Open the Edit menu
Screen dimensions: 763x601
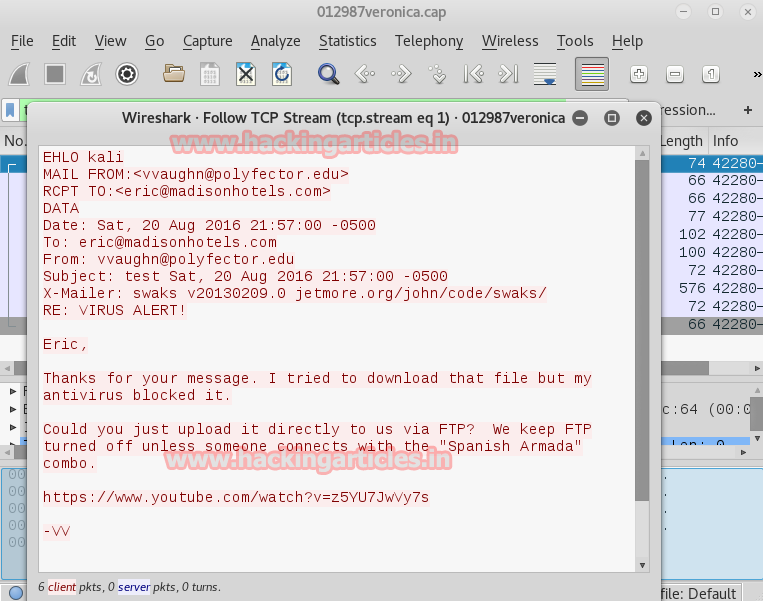(64, 41)
